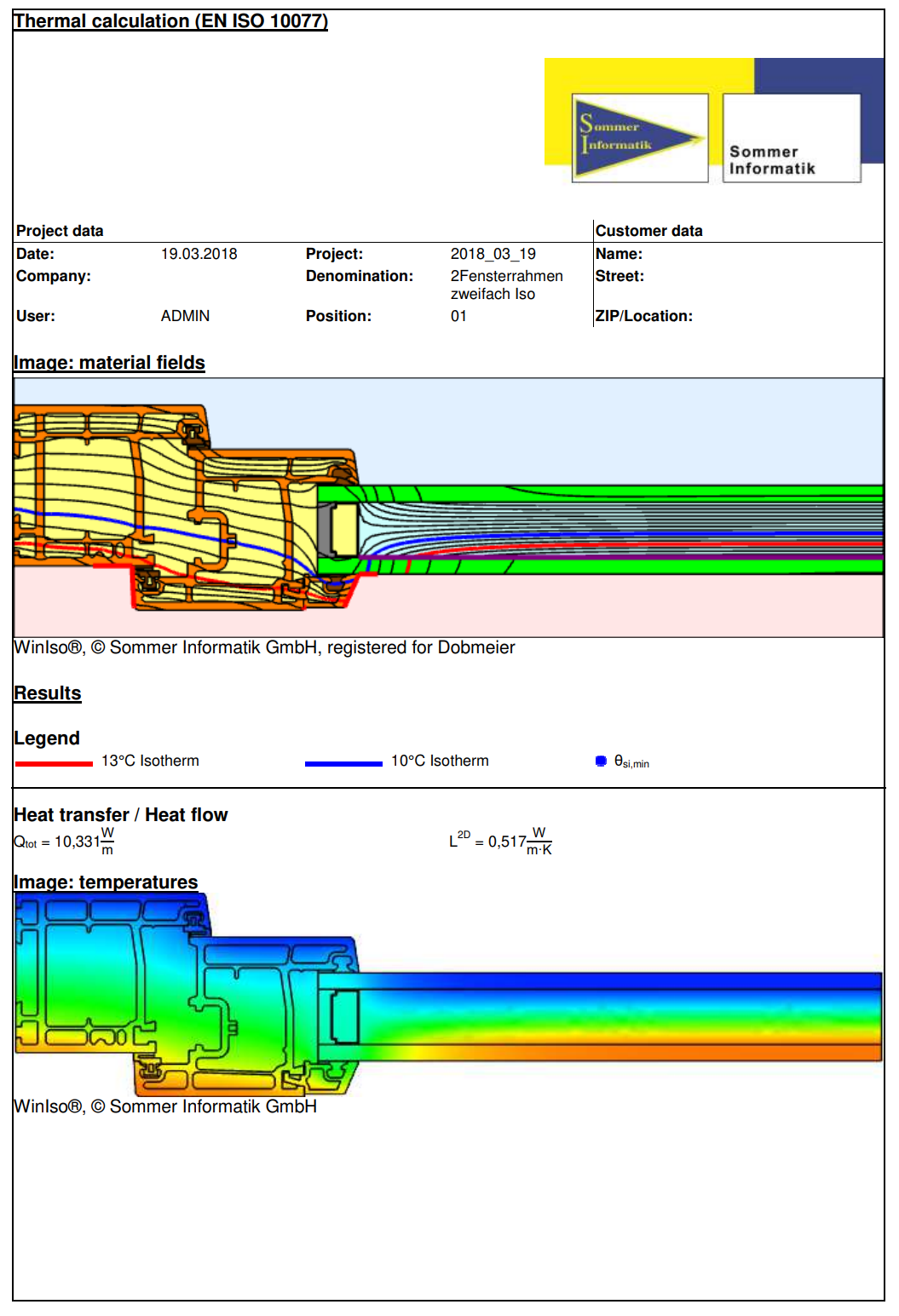The height and width of the screenshot is (1316, 899).
Task: Click the Qtot value 10,331
Action: [x=77, y=842]
